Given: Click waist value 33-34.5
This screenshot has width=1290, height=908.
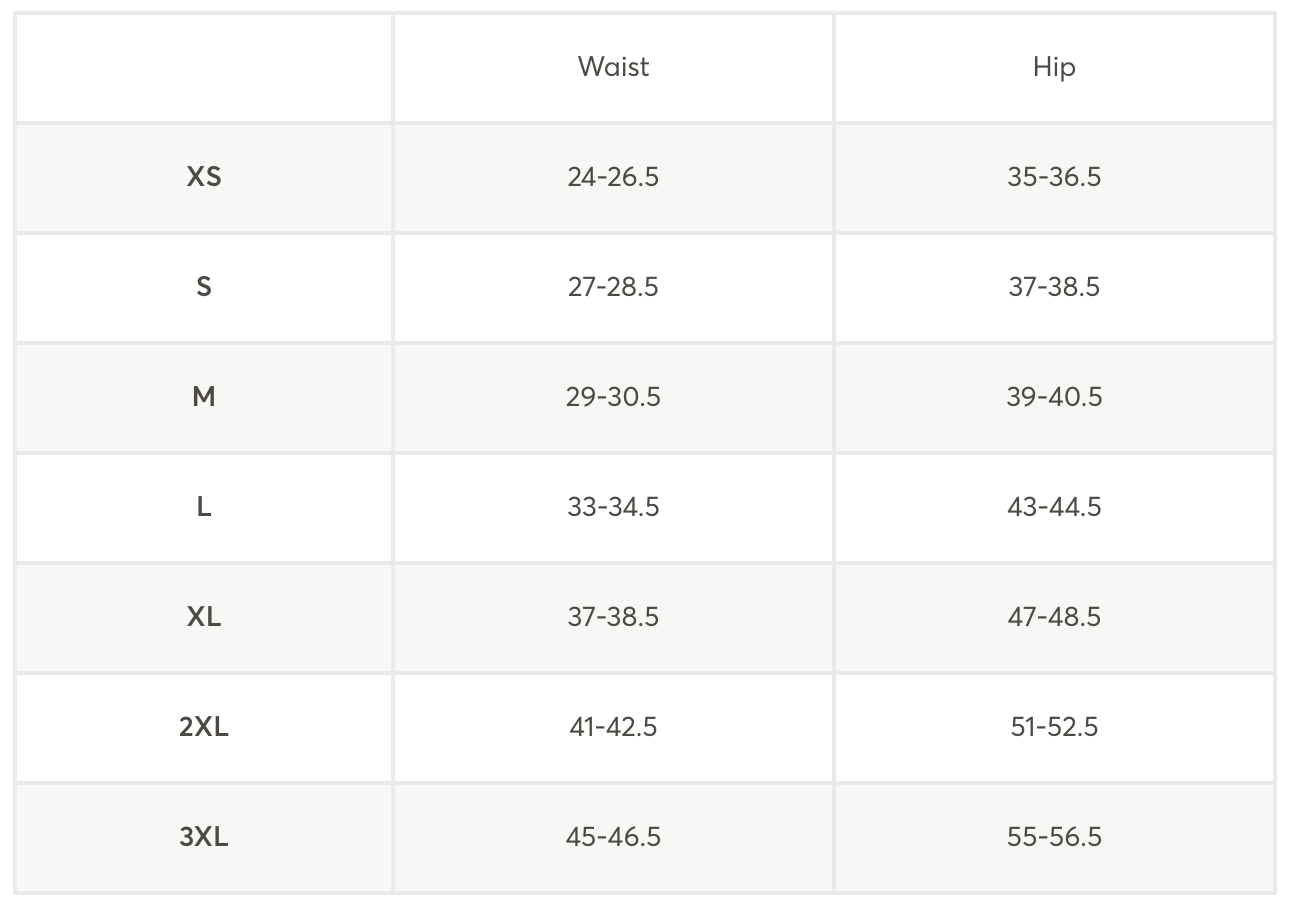Looking at the screenshot, I should point(613,507).
